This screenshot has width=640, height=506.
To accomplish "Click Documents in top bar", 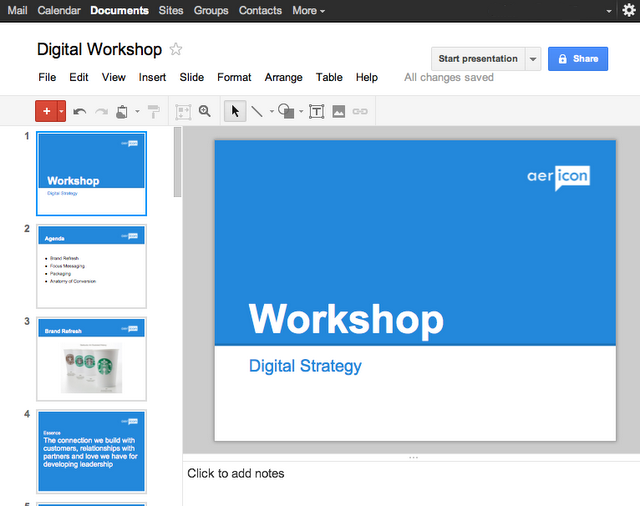I will coord(120,11).
